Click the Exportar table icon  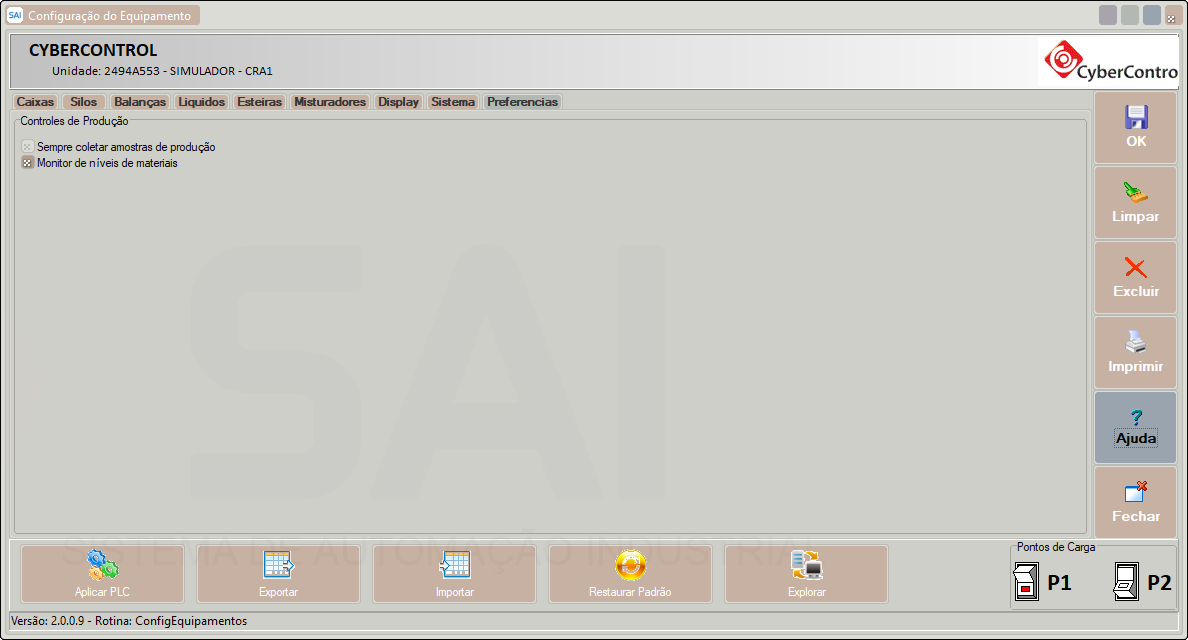click(278, 566)
